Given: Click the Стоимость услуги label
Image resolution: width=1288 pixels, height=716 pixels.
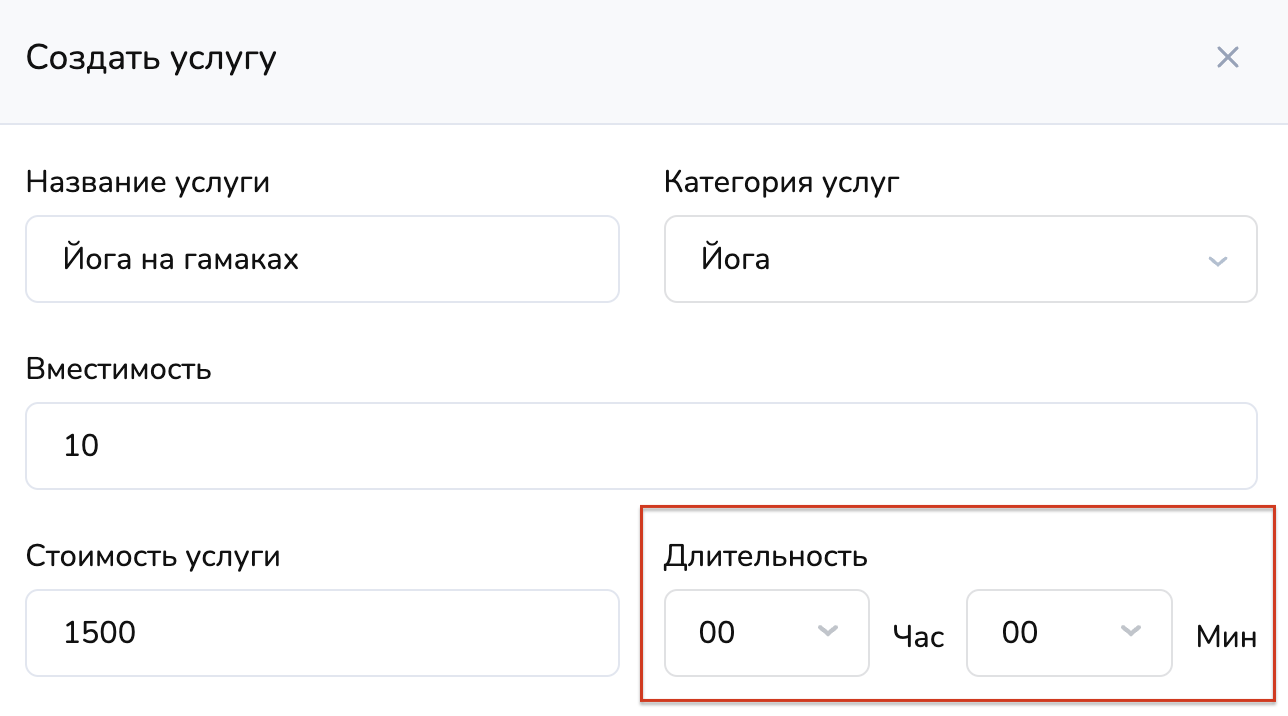Looking at the screenshot, I should [153, 556].
